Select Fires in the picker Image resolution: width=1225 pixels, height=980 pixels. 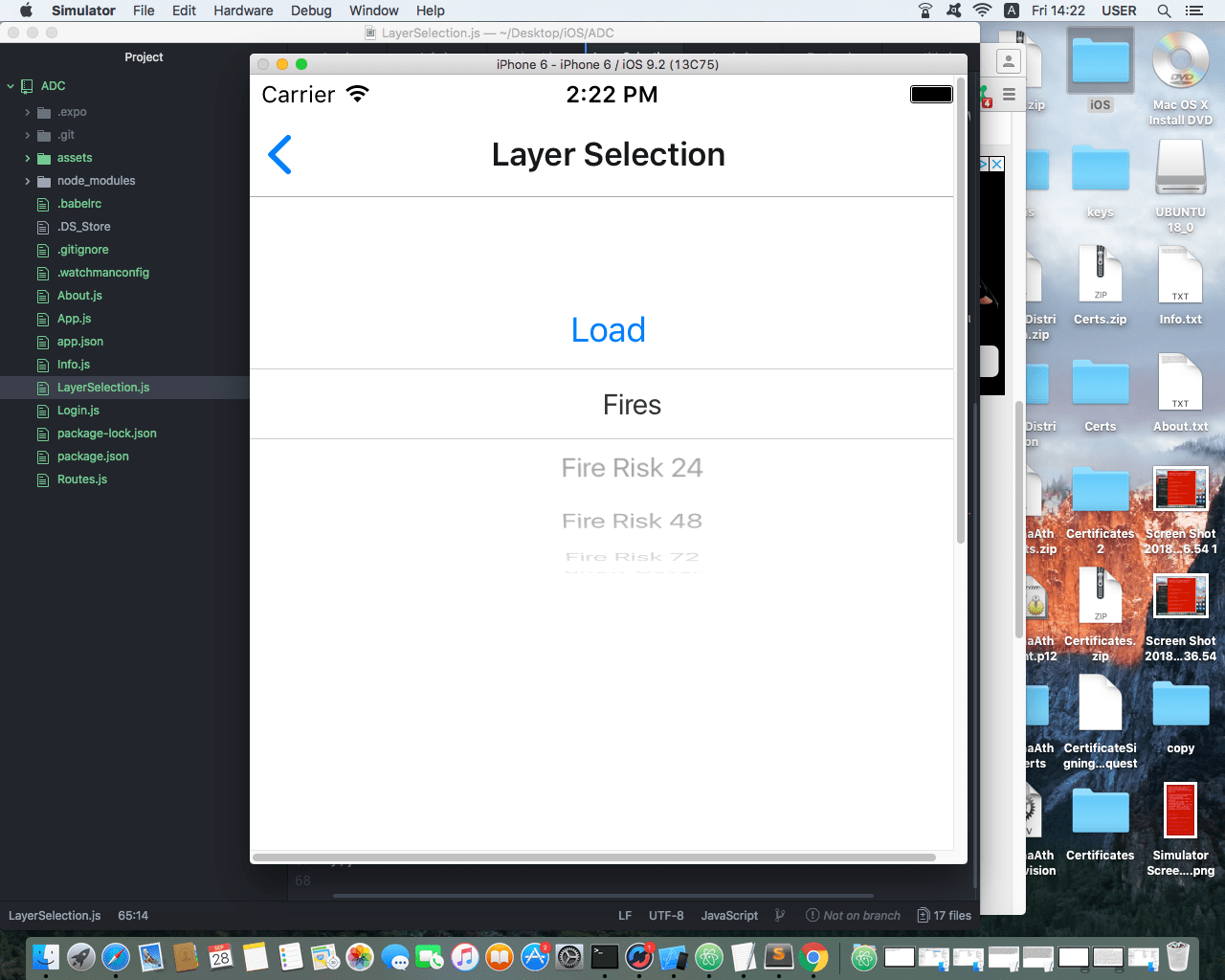[x=632, y=405]
